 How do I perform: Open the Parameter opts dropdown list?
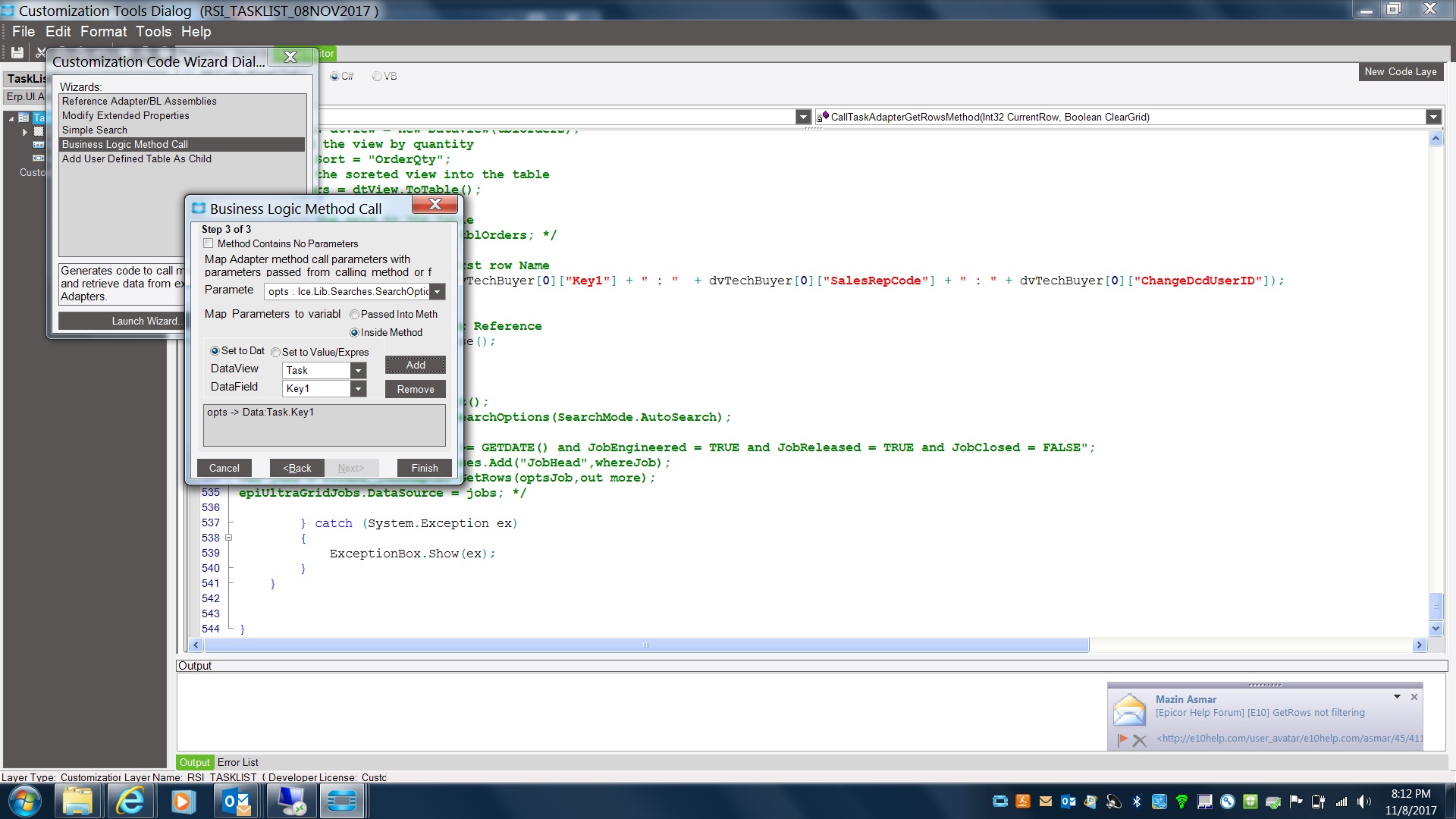click(437, 292)
